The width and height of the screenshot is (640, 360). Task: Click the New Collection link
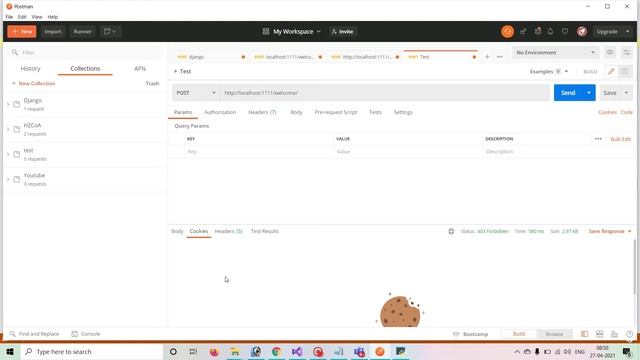33,83
